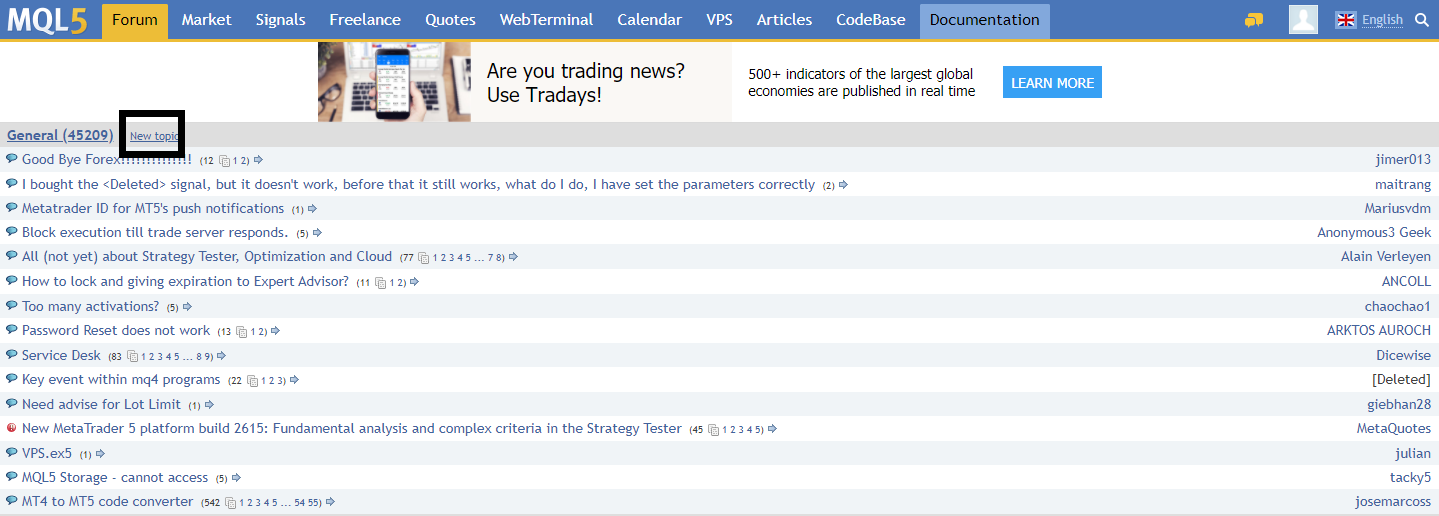Open Password Reset does not work topic
The image size is (1439, 516).
[x=116, y=331]
